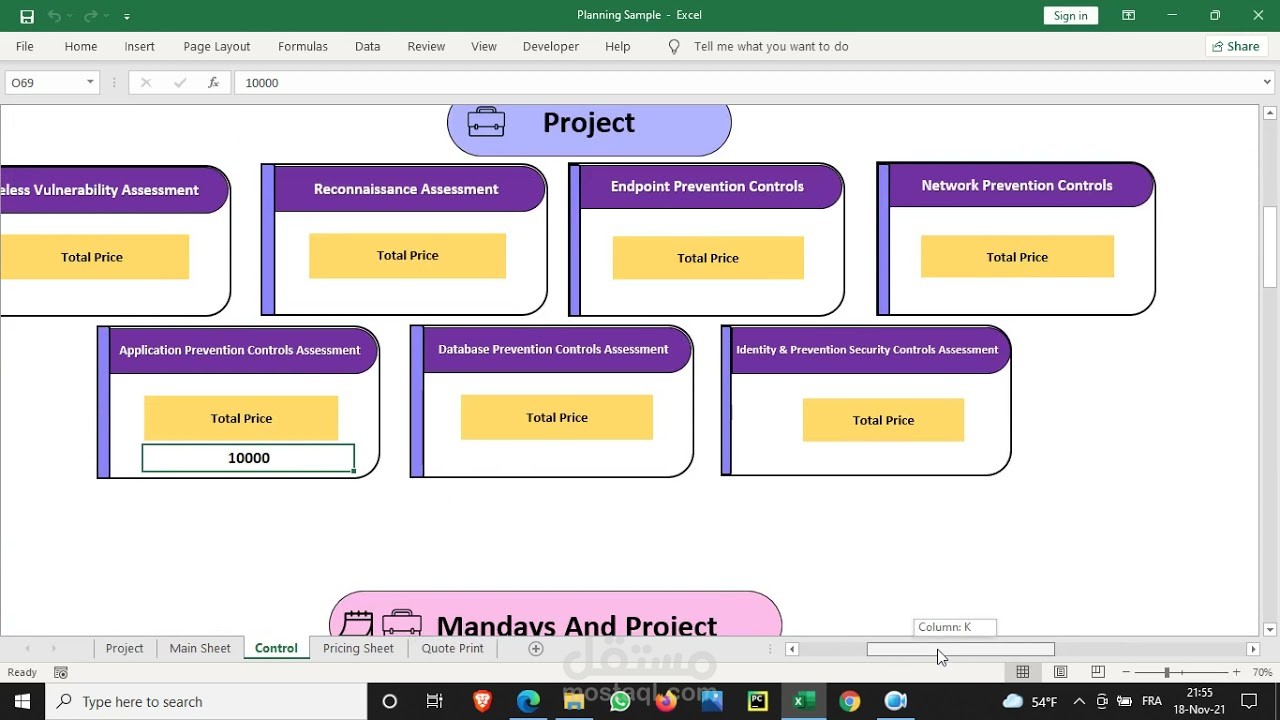Launch Brave browser from the taskbar
This screenshot has width=1280, height=720.
(482, 701)
